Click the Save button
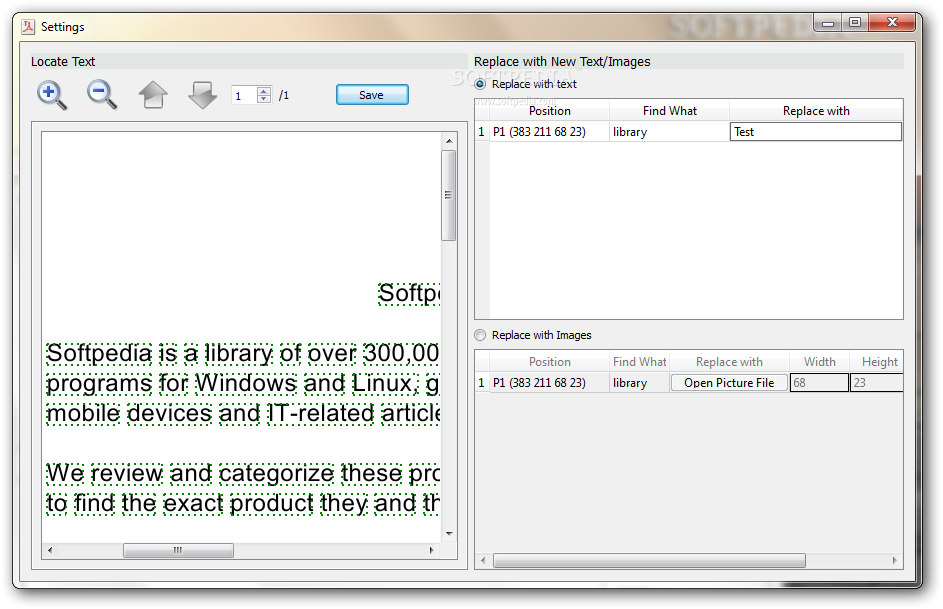 372,94
